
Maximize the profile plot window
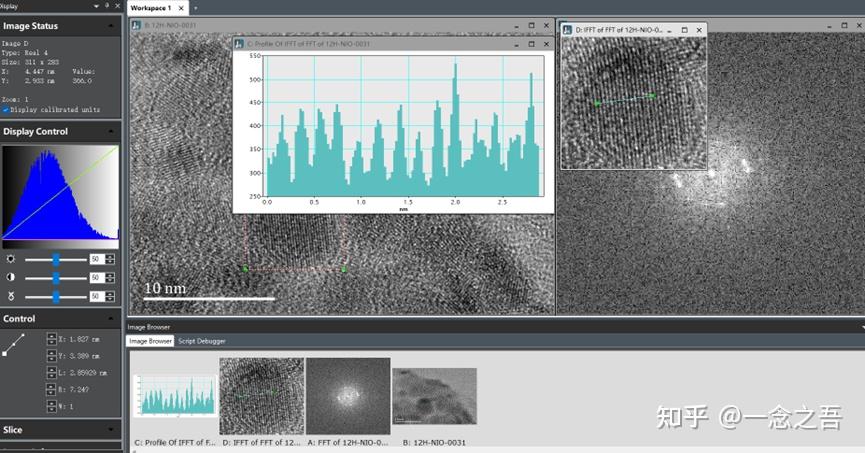pos(530,44)
